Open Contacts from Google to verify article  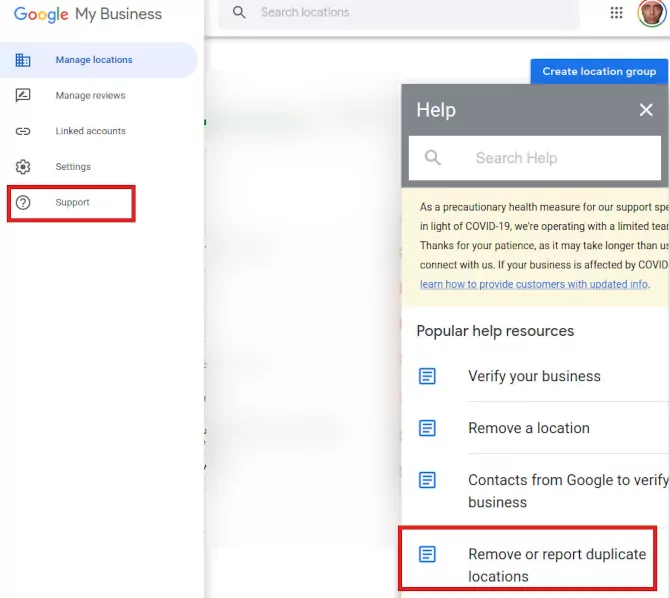[568, 491]
